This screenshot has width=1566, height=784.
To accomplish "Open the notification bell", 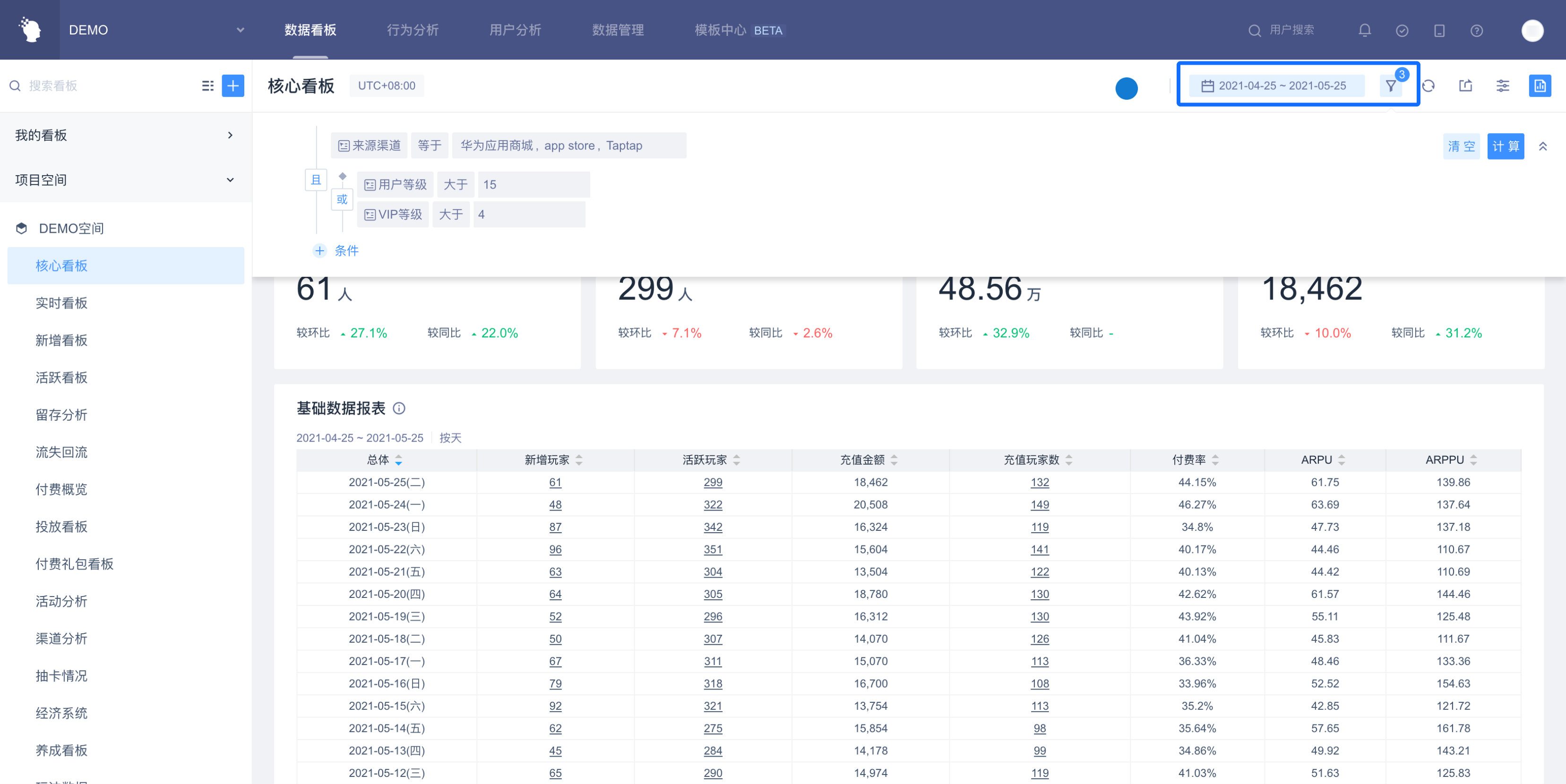I will 1364,30.
